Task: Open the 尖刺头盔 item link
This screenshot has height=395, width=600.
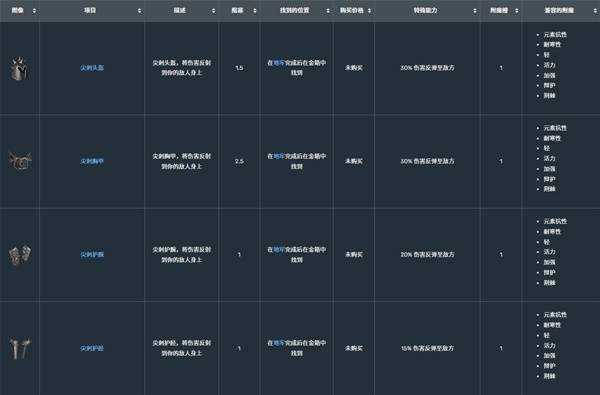Action: click(92, 68)
